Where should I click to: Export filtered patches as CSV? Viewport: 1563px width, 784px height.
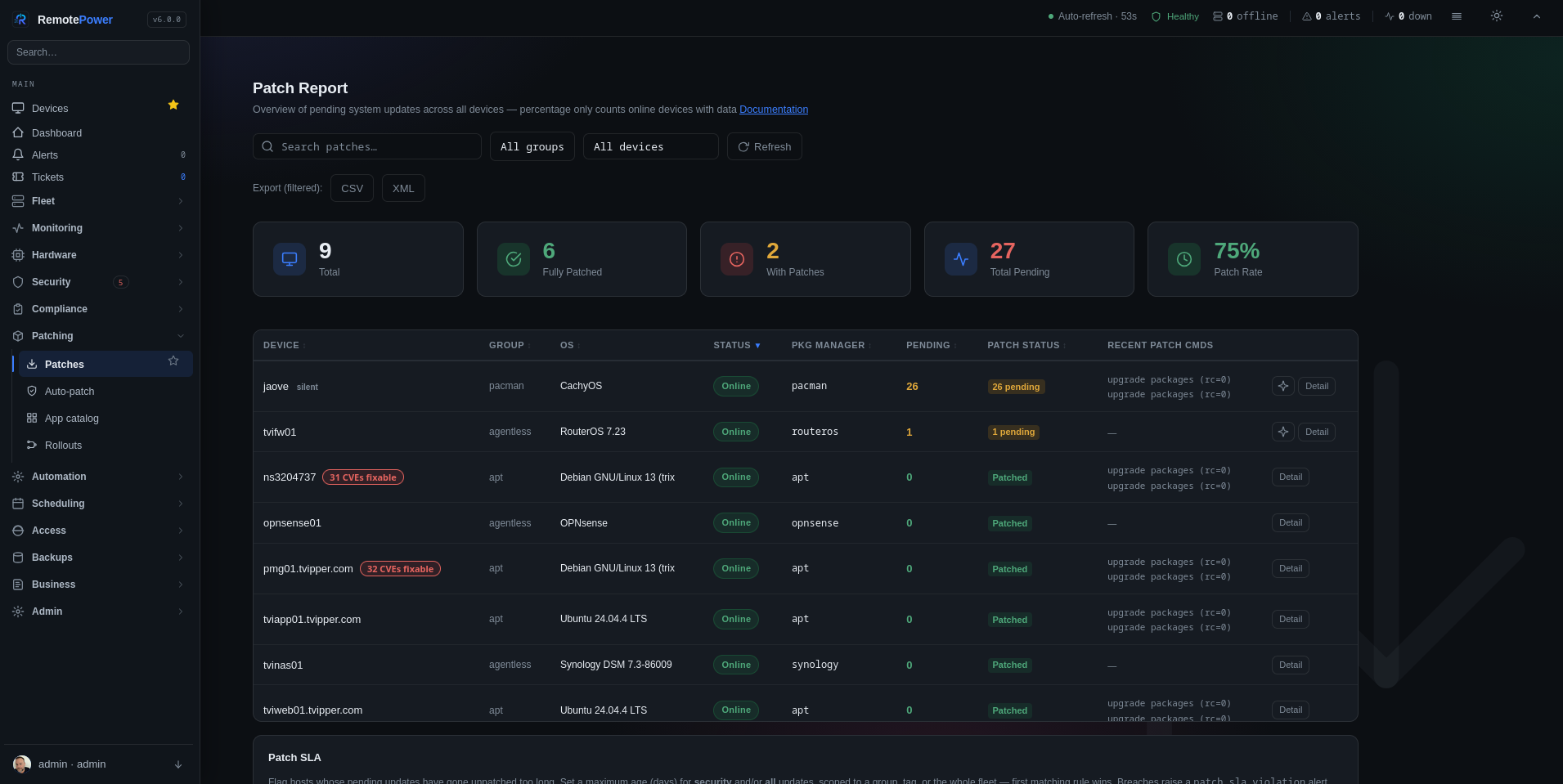tap(353, 188)
